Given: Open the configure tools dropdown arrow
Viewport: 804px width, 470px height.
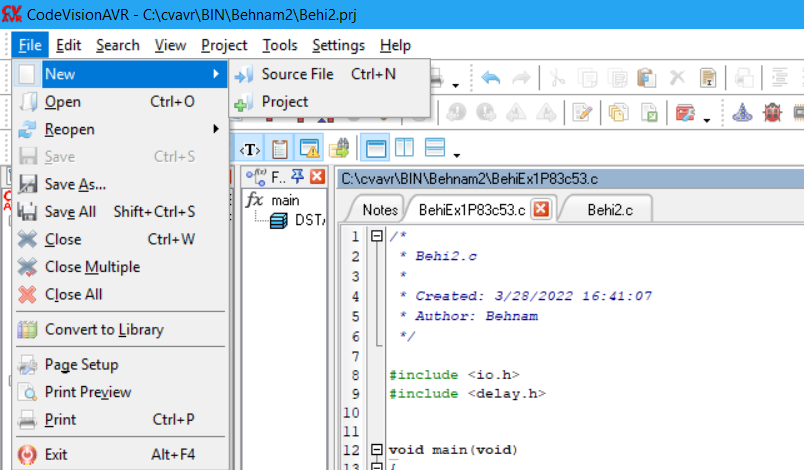Looking at the screenshot, I should click(x=707, y=120).
